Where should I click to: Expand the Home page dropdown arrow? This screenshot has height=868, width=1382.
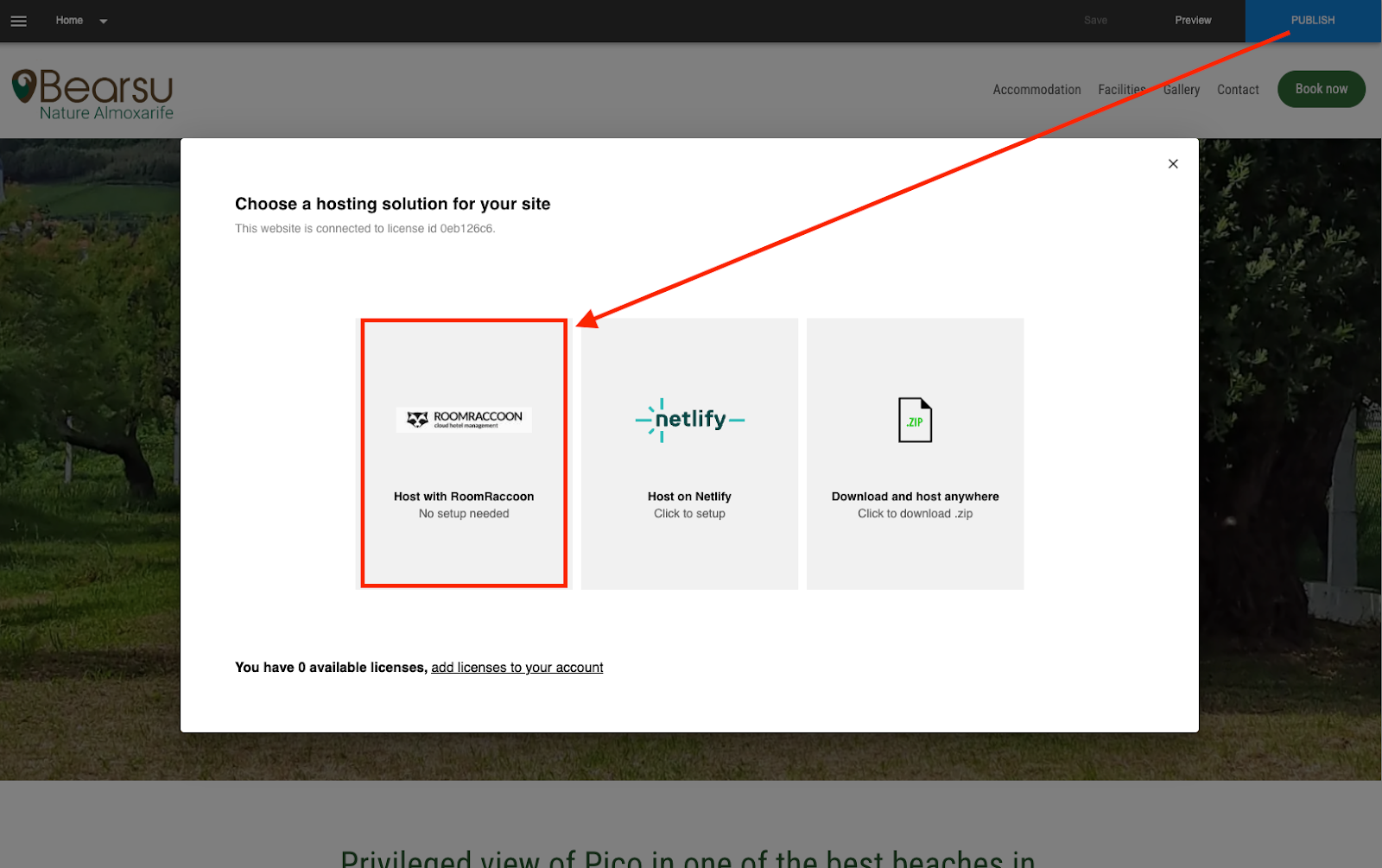104,22
